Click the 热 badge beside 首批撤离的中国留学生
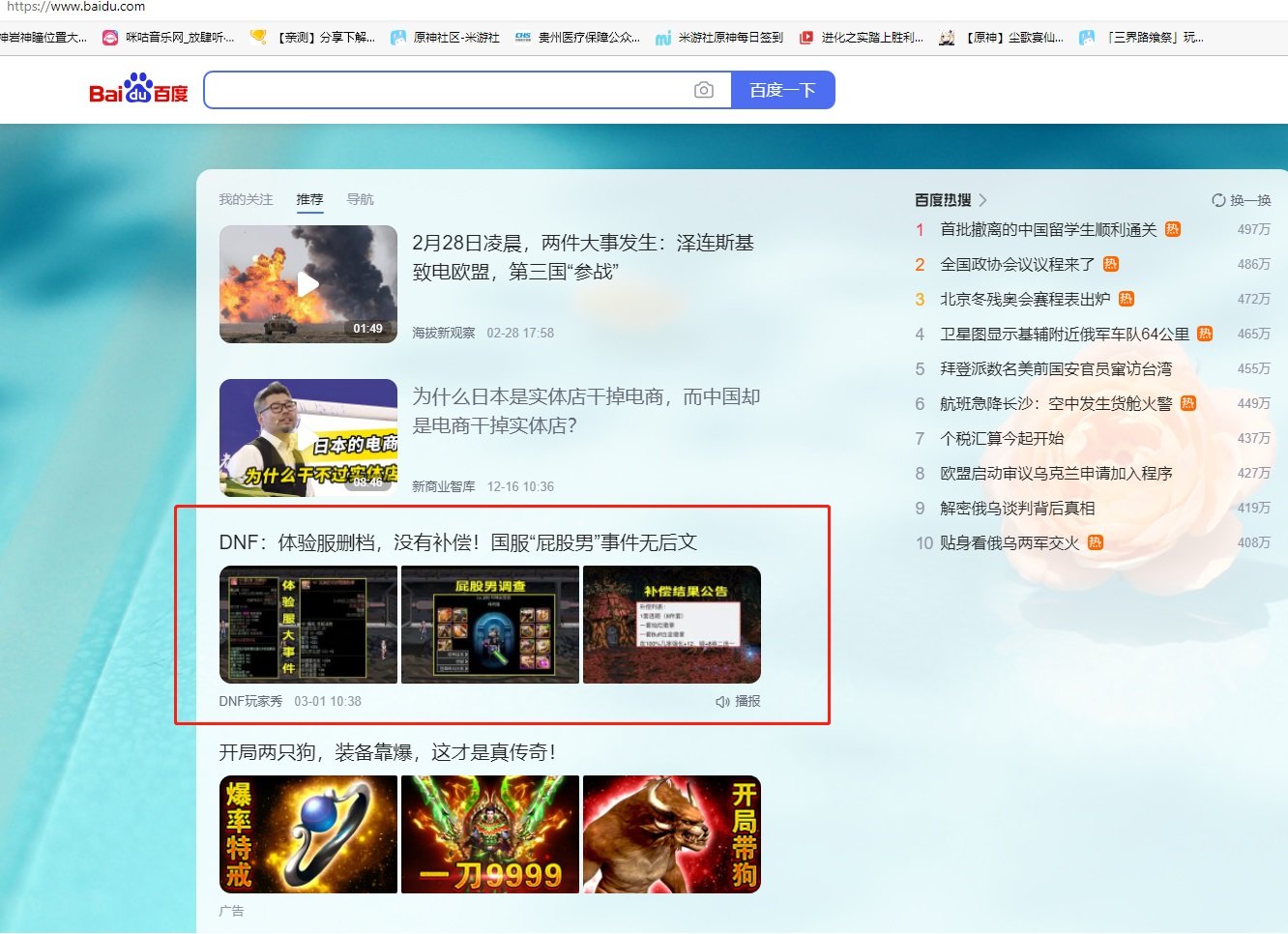1288x934 pixels. click(x=1172, y=229)
